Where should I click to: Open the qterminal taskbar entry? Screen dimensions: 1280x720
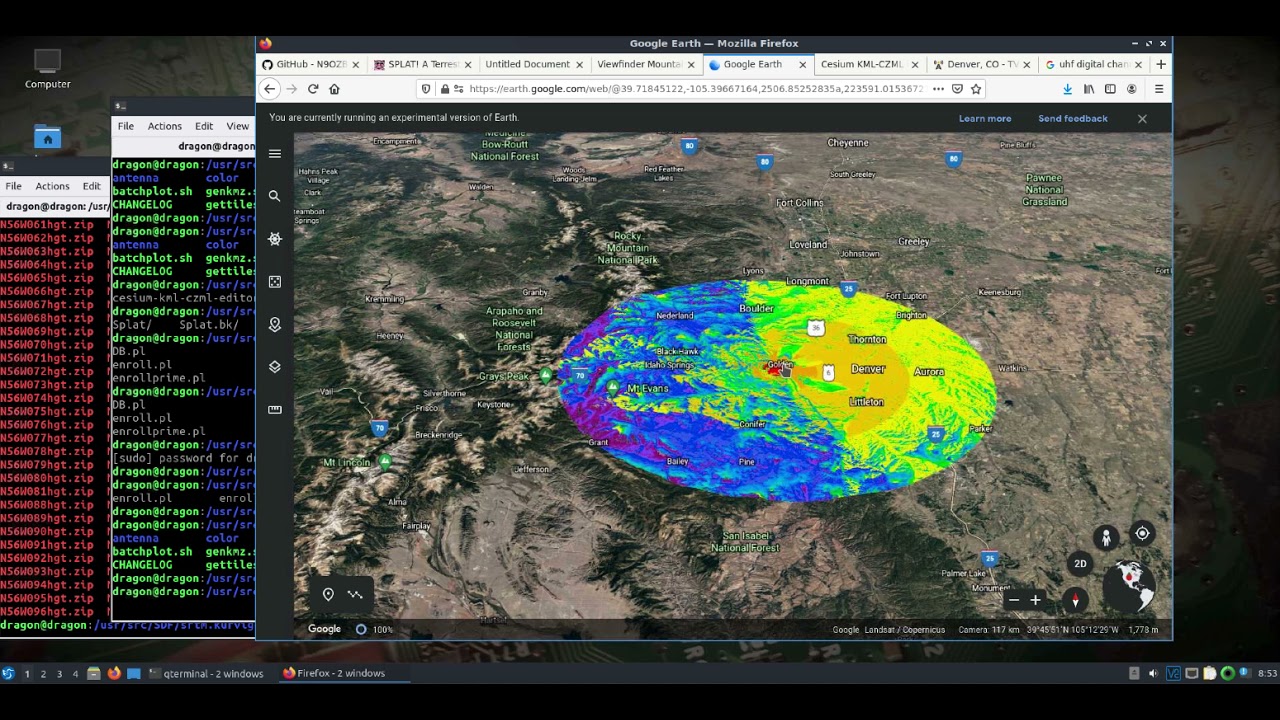tap(206, 673)
